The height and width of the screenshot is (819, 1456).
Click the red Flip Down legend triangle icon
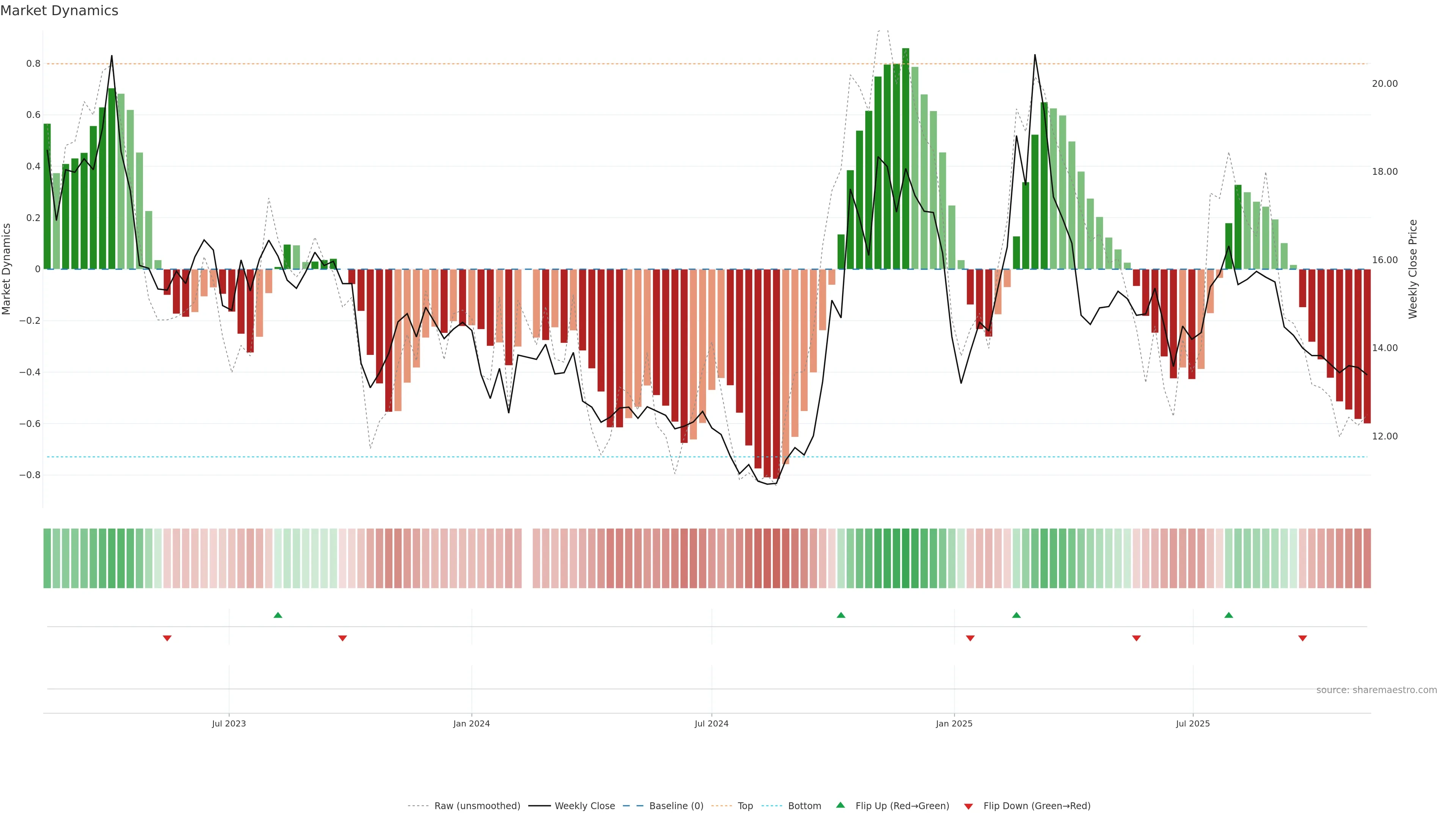pyautogui.click(x=968, y=806)
